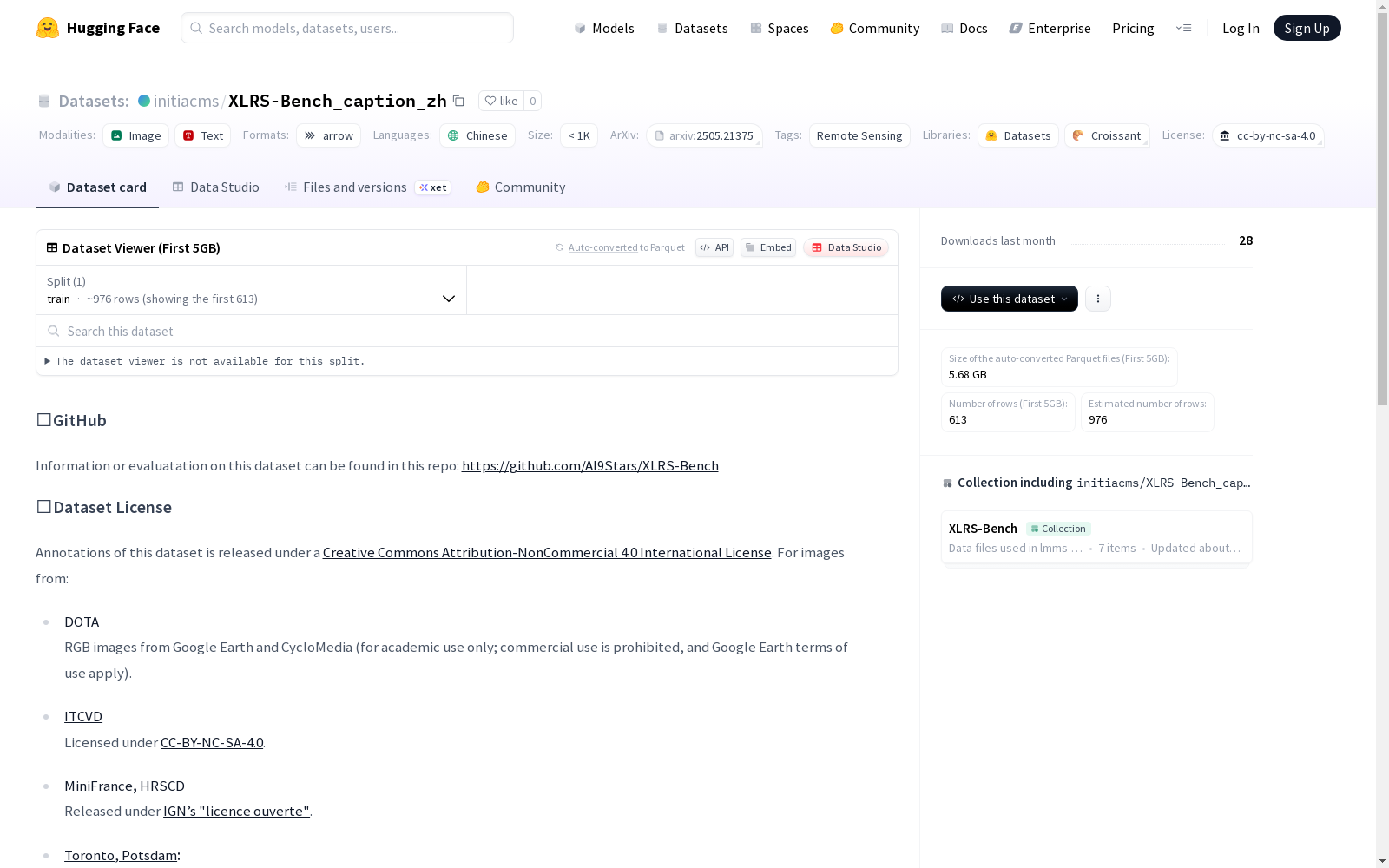The width and height of the screenshot is (1389, 868).
Task: Click the initiacms author avatar icon
Action: [144, 101]
